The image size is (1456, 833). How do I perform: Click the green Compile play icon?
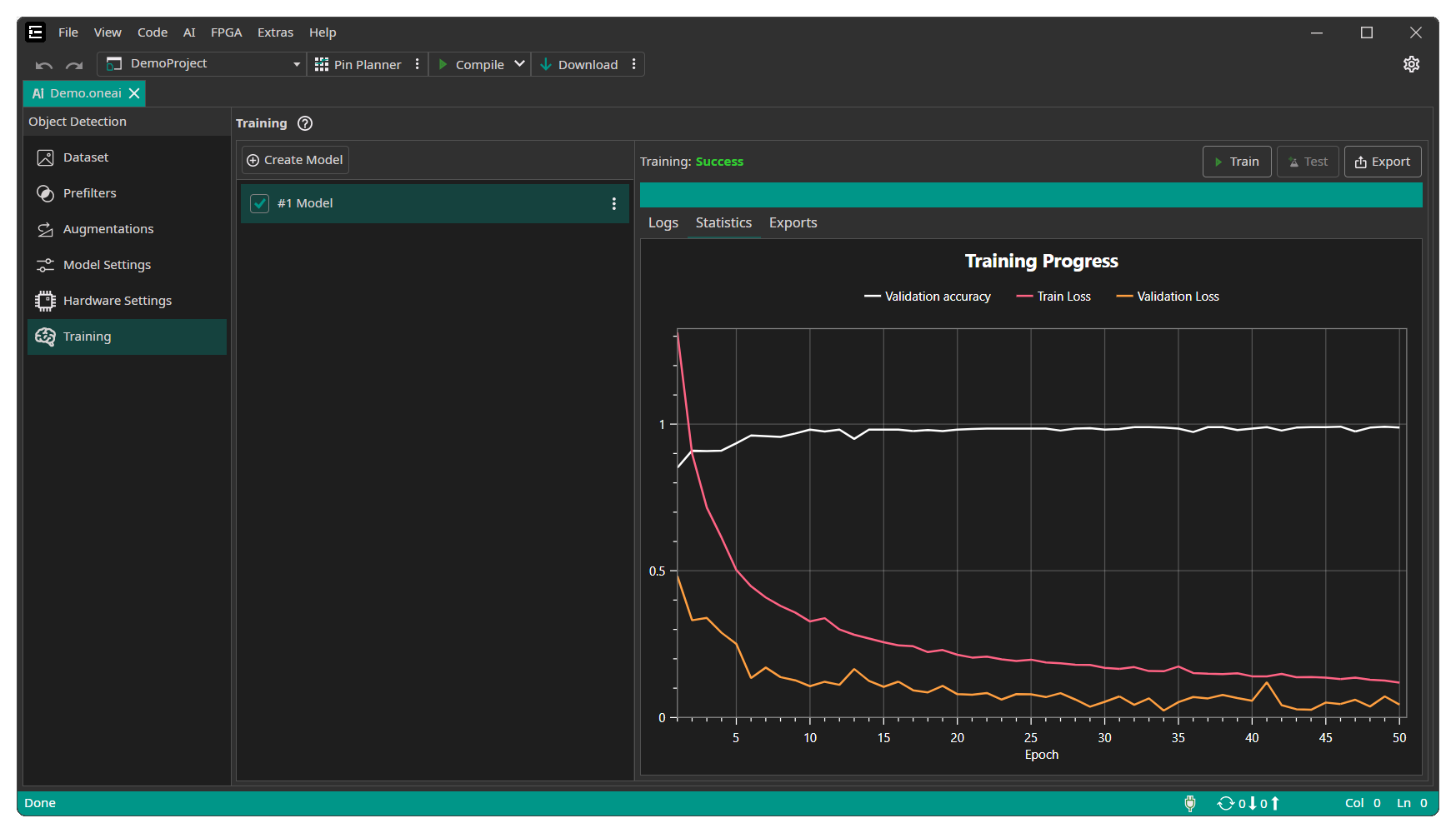pyautogui.click(x=443, y=64)
